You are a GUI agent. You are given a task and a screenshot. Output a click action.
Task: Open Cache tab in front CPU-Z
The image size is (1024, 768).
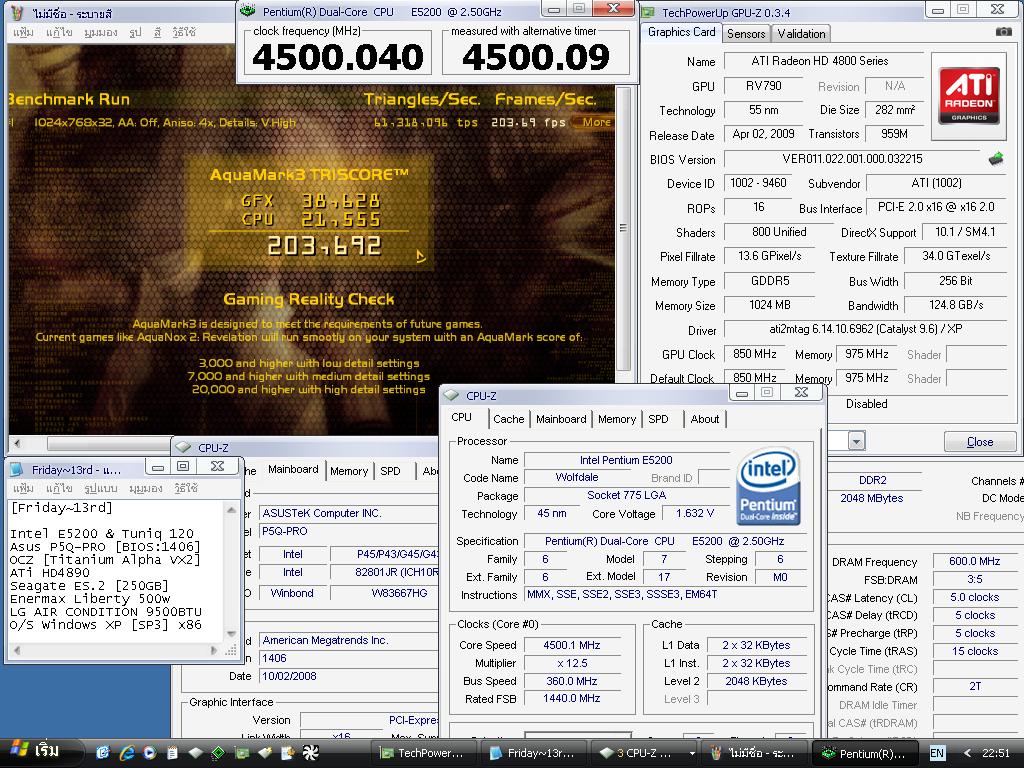click(508, 419)
